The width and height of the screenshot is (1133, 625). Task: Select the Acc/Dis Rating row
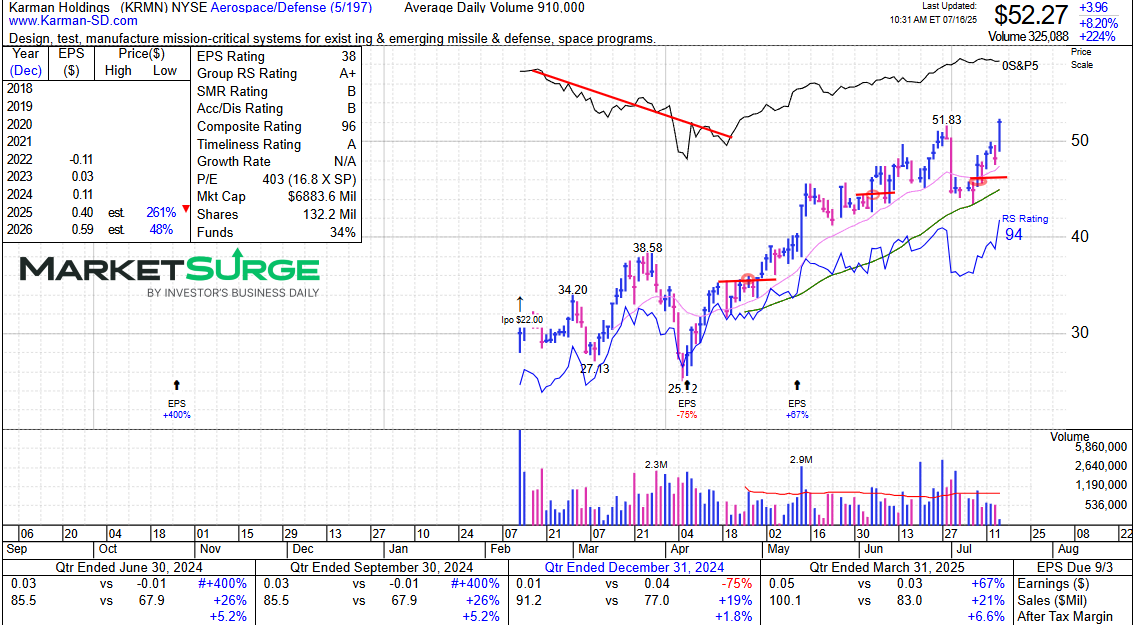tap(277, 109)
